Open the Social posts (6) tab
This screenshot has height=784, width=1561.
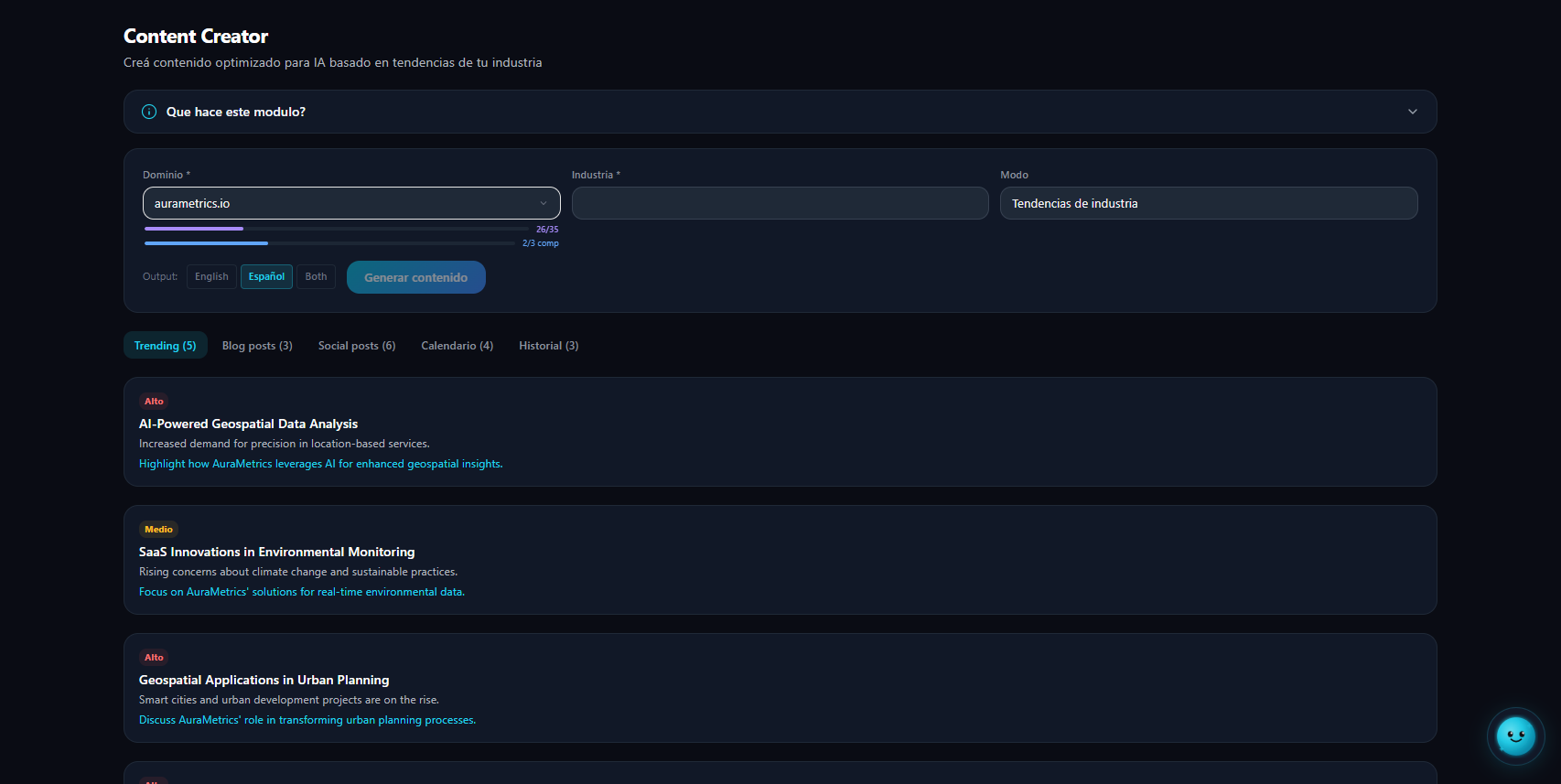point(356,346)
